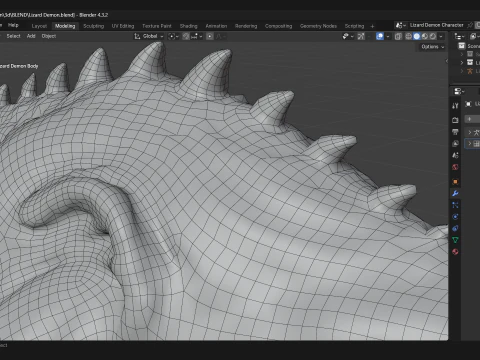Screen dimensions: 480x360
Task: Open the snapping options dropdown
Action: tap(197, 36)
